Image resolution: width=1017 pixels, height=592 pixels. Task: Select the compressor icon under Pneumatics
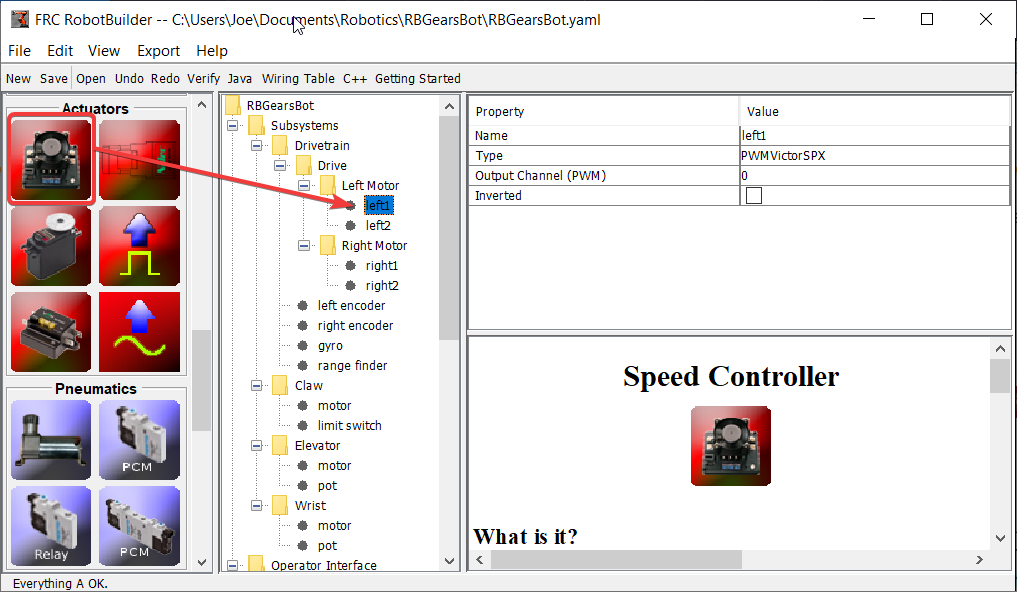(x=51, y=440)
